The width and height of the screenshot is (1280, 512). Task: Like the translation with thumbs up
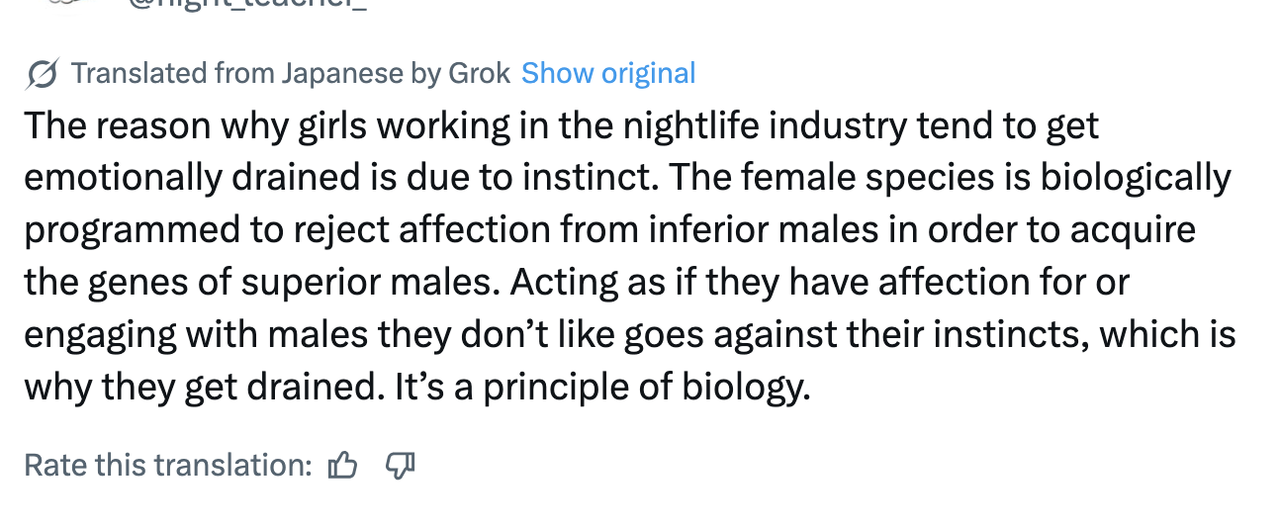[x=343, y=465]
